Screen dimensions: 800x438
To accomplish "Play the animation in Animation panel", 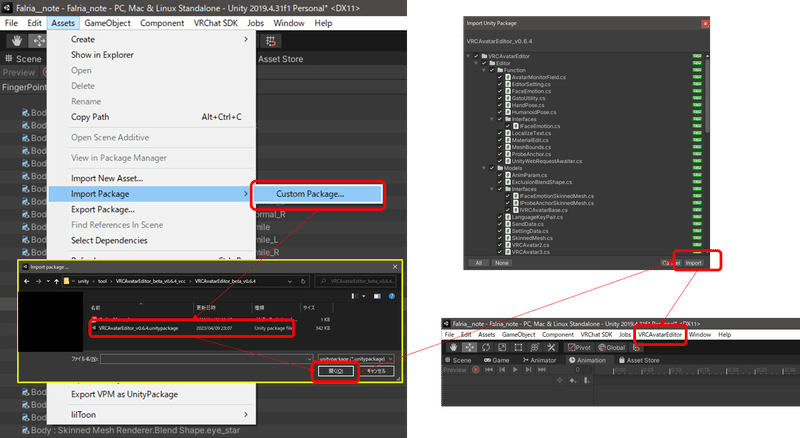I will click(x=515, y=370).
